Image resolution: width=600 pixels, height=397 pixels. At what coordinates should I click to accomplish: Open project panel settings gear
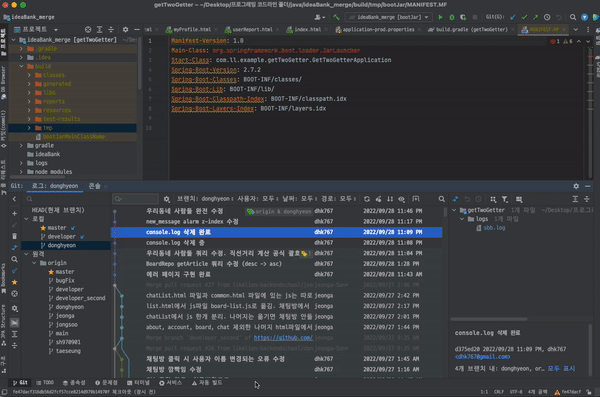[x=125, y=29]
